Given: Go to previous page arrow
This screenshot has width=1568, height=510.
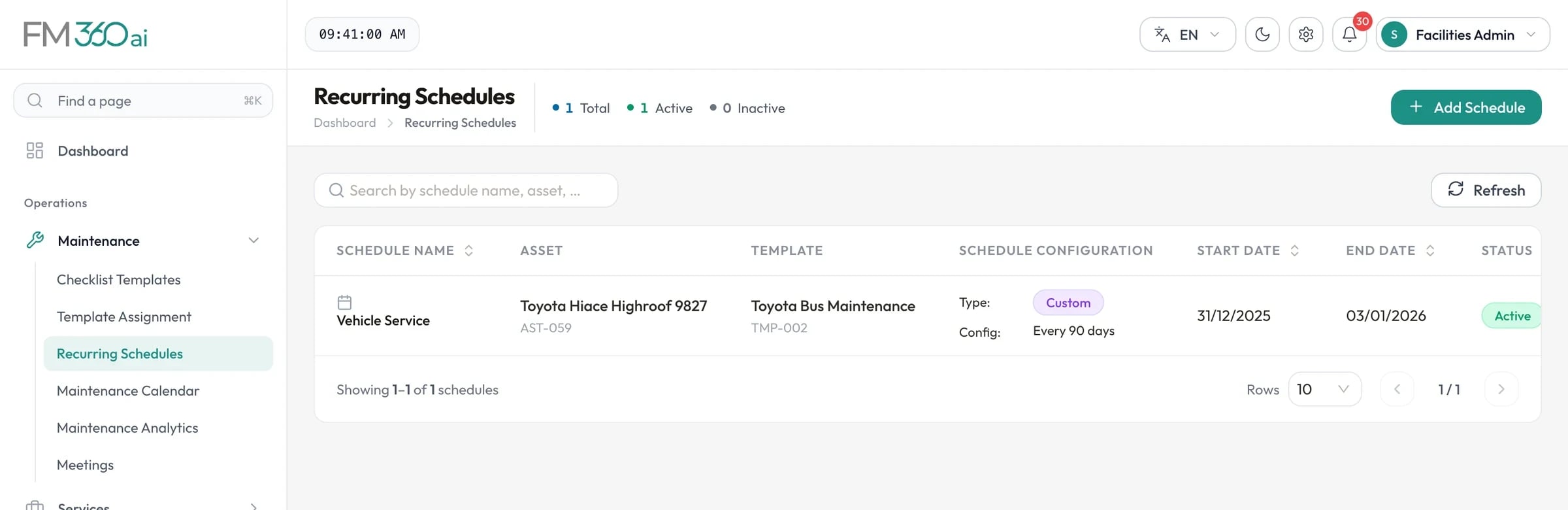Looking at the screenshot, I should pyautogui.click(x=1397, y=389).
